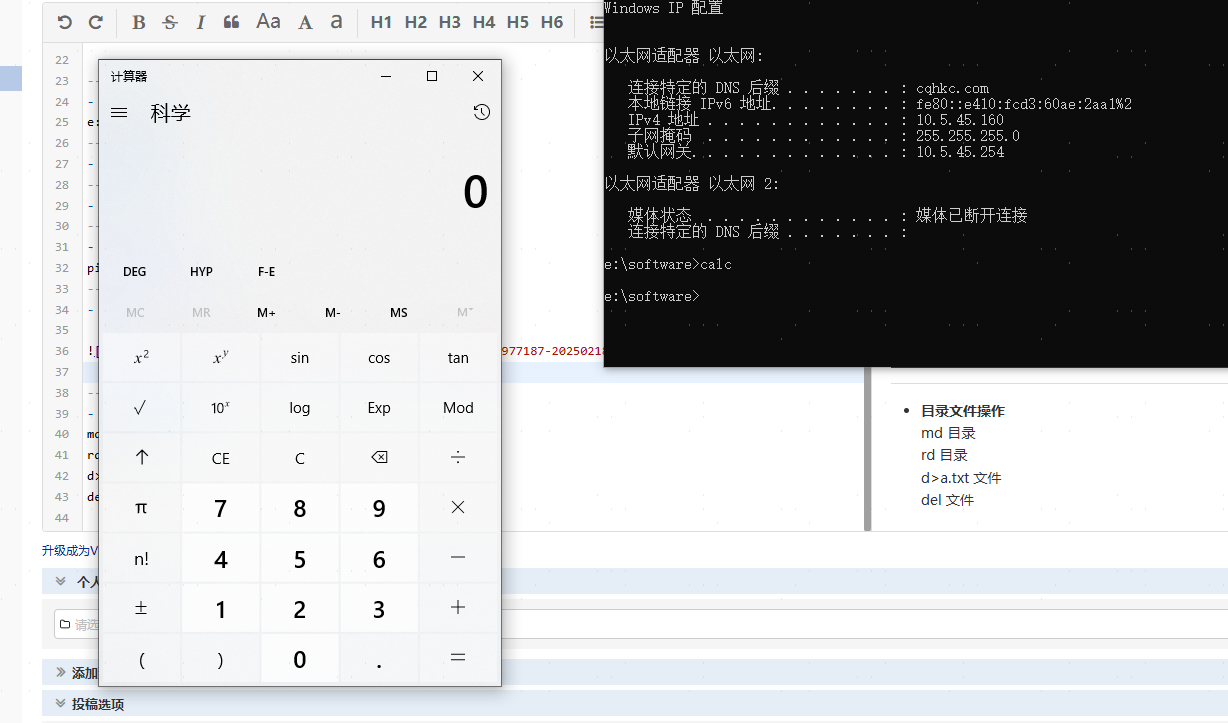Screen dimensions: 1228x723
Task: Click the M+ memory add button
Action: coord(267,313)
